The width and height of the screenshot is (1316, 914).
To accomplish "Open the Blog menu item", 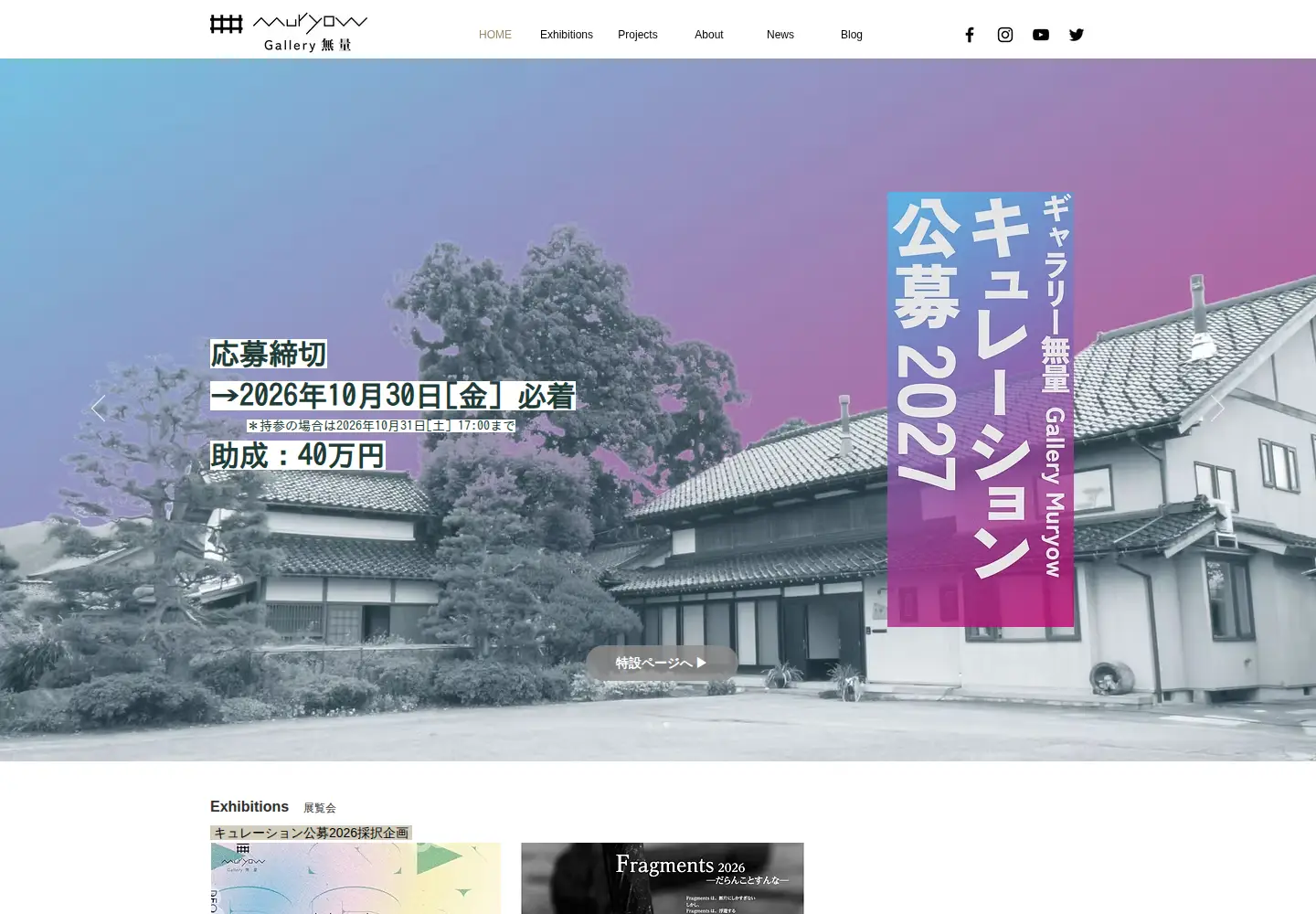I will 852,35.
